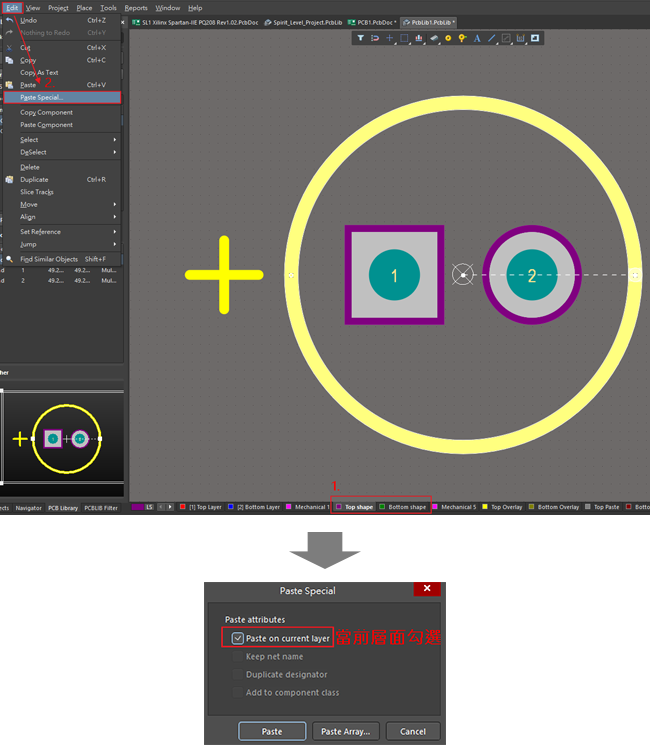Click the selection filter funnel icon
Image resolution: width=650 pixels, height=745 pixels.
(x=361, y=38)
